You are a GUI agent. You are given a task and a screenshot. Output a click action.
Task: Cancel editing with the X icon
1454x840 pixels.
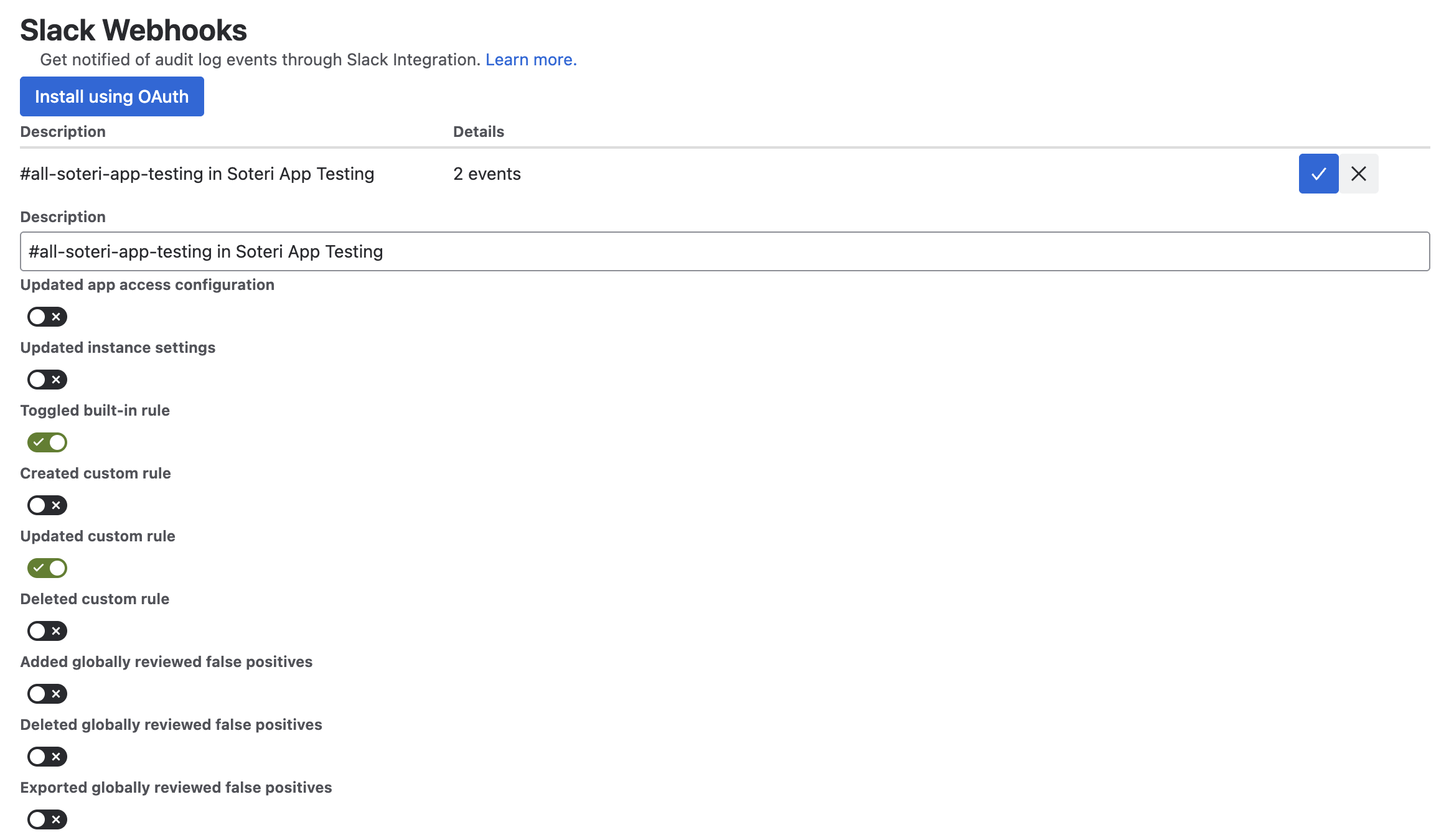1358,174
